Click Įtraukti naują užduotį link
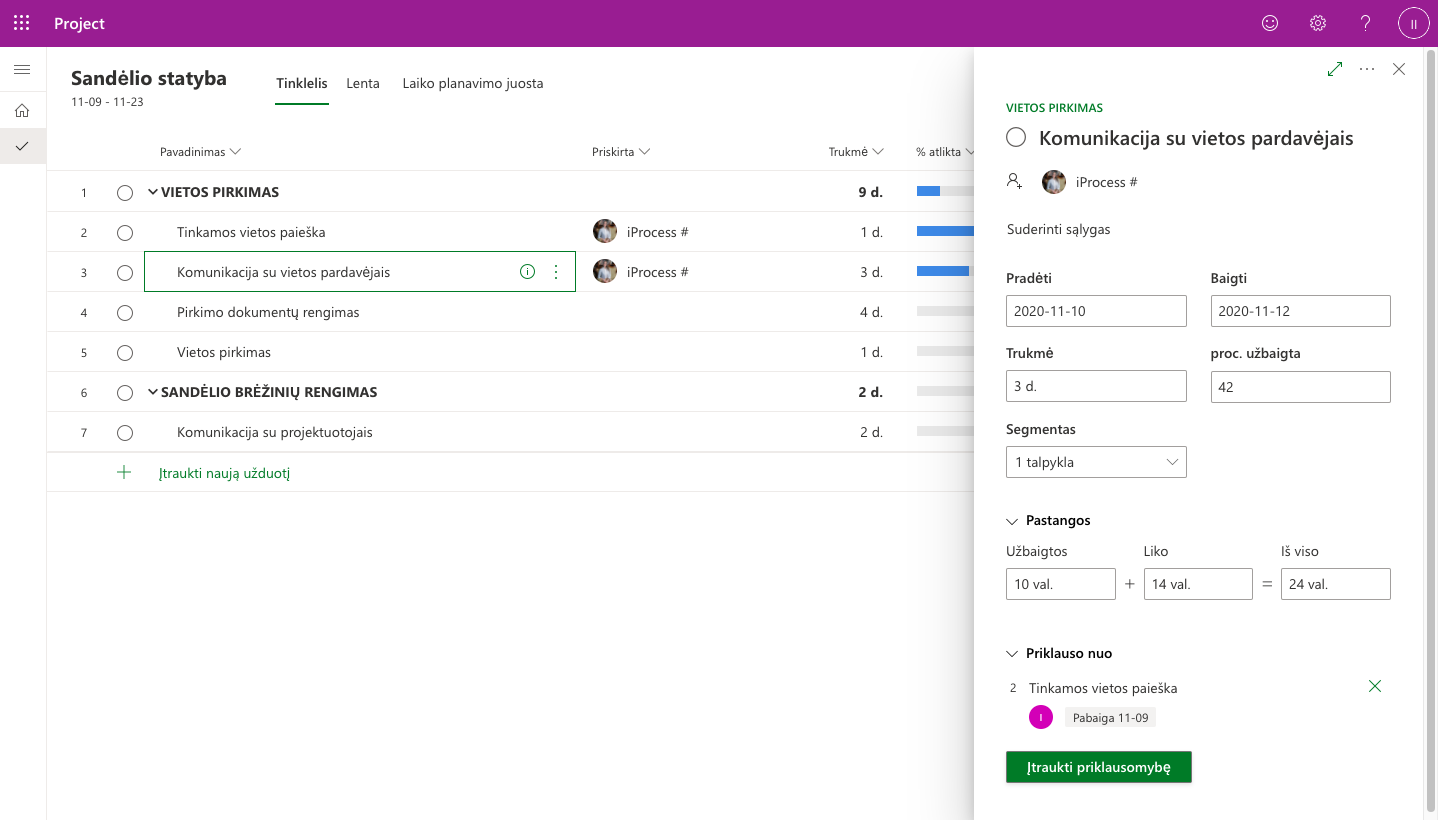1438x820 pixels. tap(224, 473)
